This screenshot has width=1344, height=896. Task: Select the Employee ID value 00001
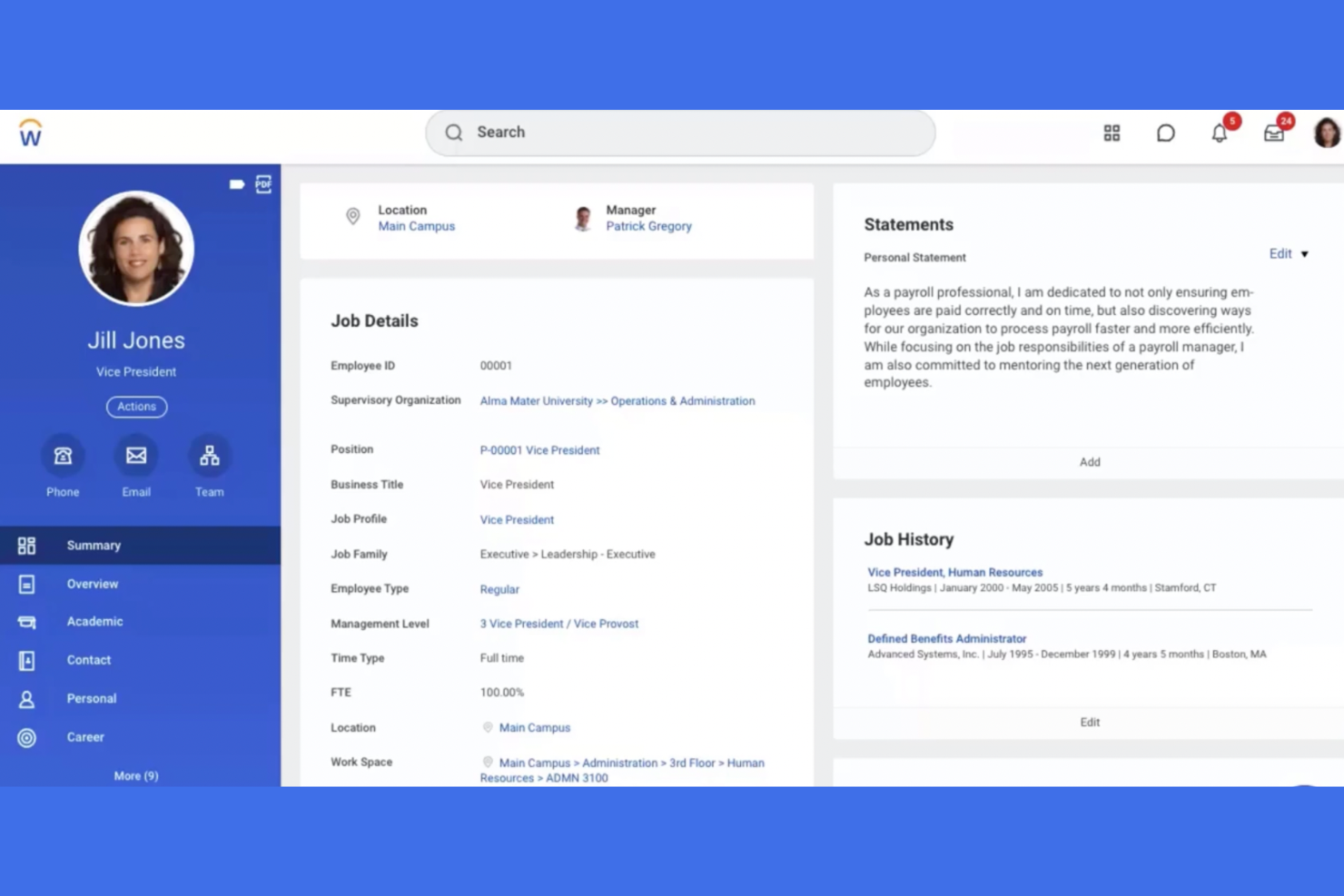pos(496,366)
